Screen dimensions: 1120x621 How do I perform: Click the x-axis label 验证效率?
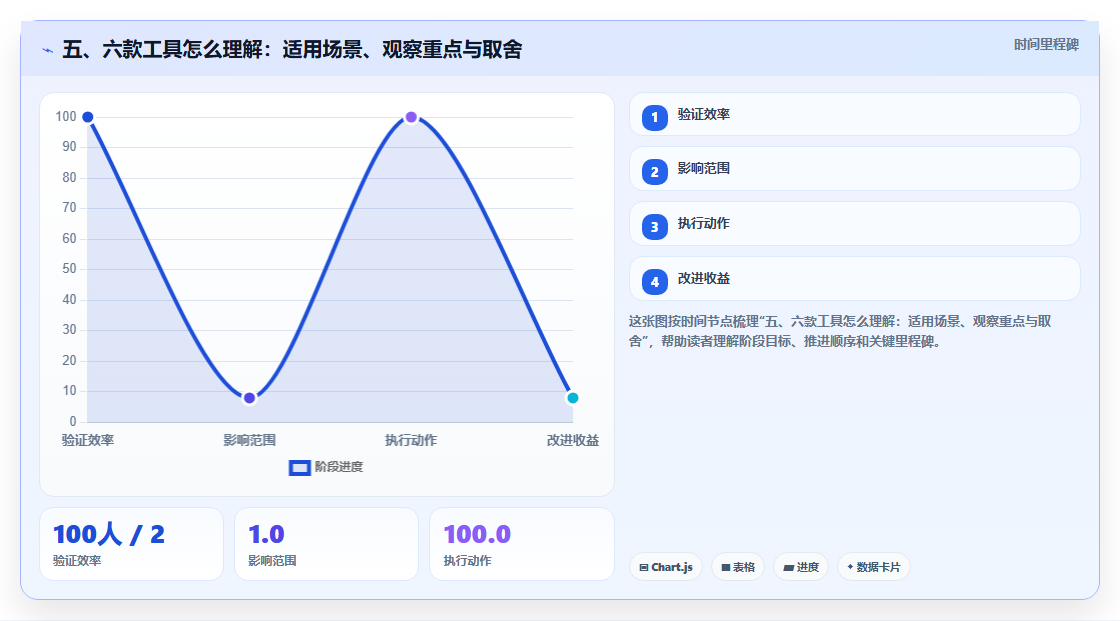pyautogui.click(x=88, y=440)
